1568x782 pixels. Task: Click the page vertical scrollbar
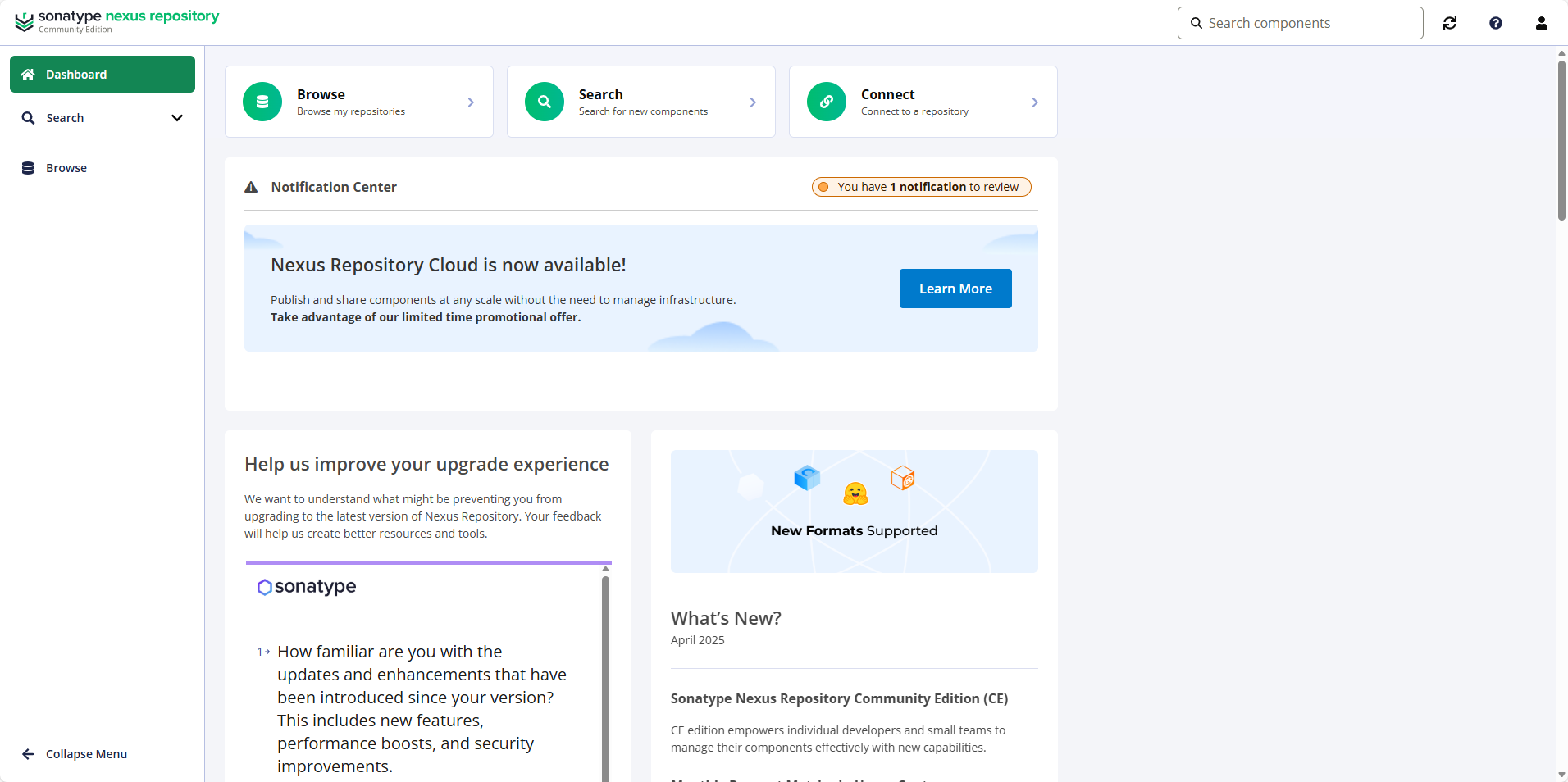[1561, 139]
